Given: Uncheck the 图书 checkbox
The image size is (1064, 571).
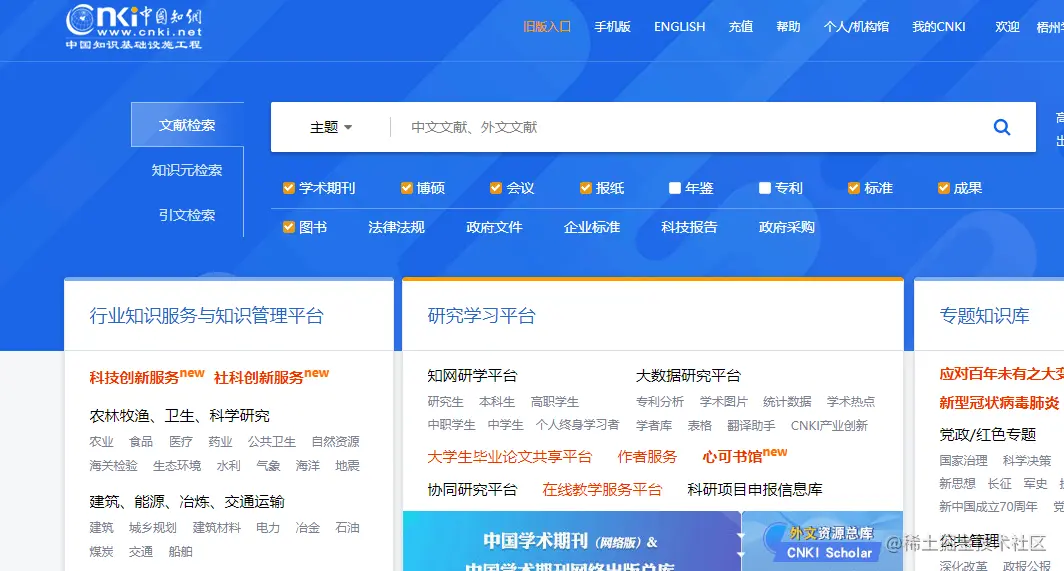Looking at the screenshot, I should 288,227.
